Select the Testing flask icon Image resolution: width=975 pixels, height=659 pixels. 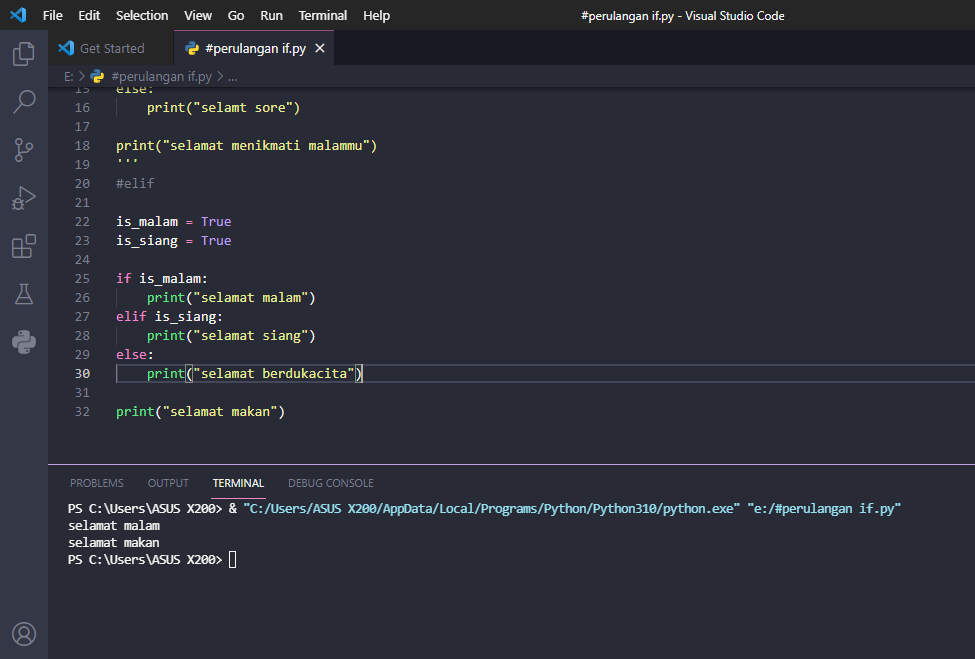[24, 294]
